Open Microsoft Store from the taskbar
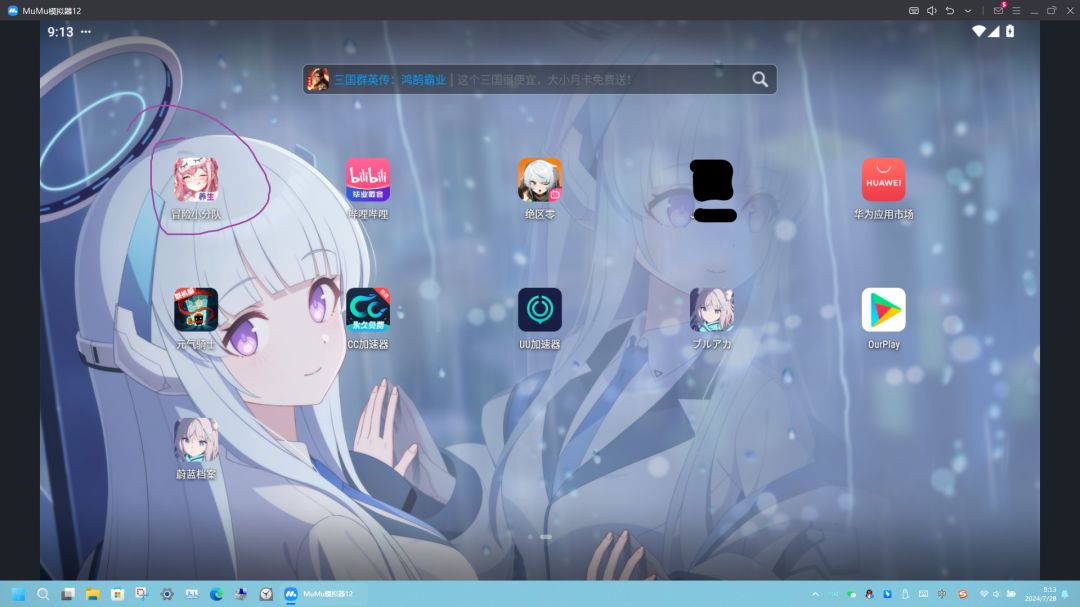 click(x=117, y=594)
